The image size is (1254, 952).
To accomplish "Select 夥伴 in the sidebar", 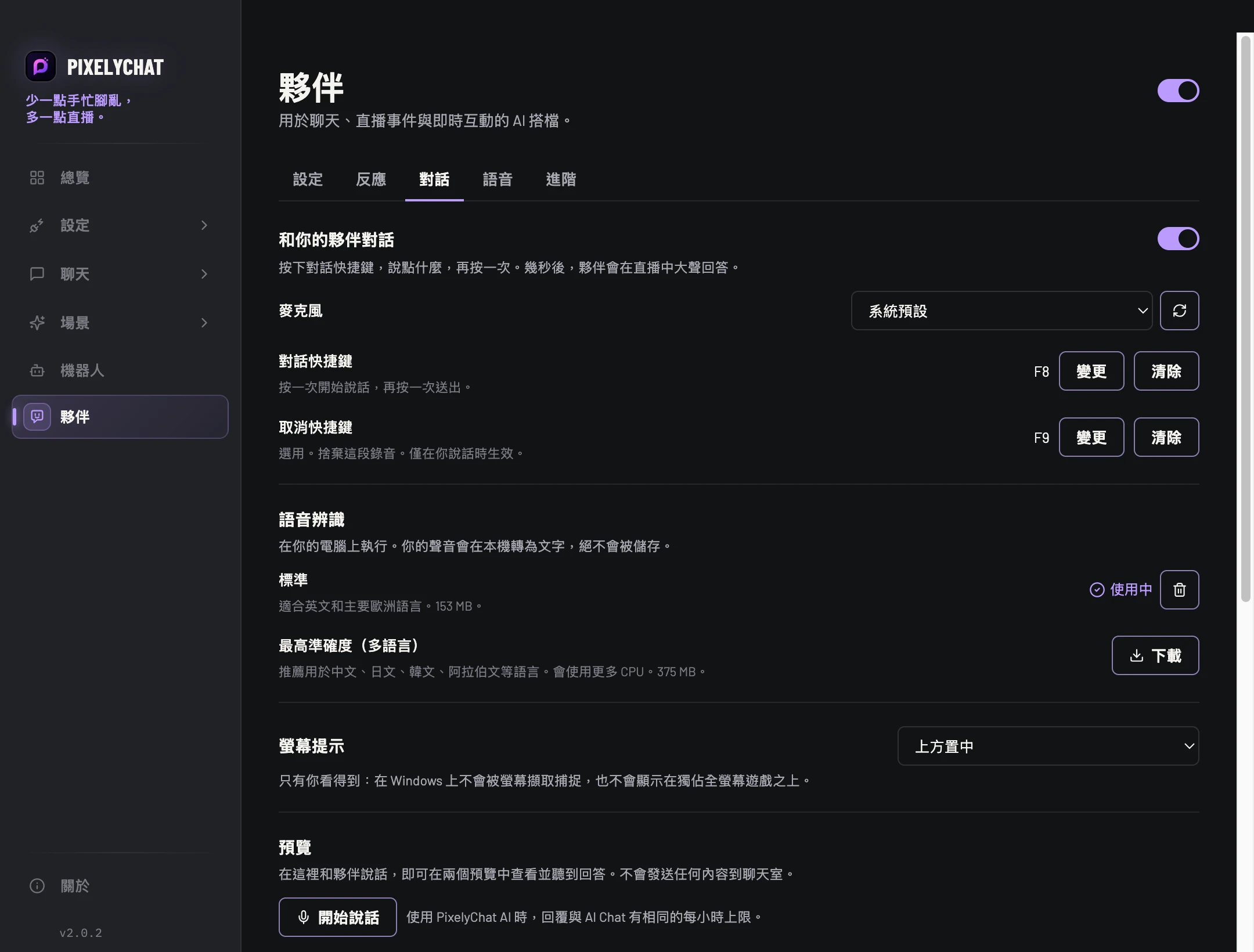I will tap(120, 417).
